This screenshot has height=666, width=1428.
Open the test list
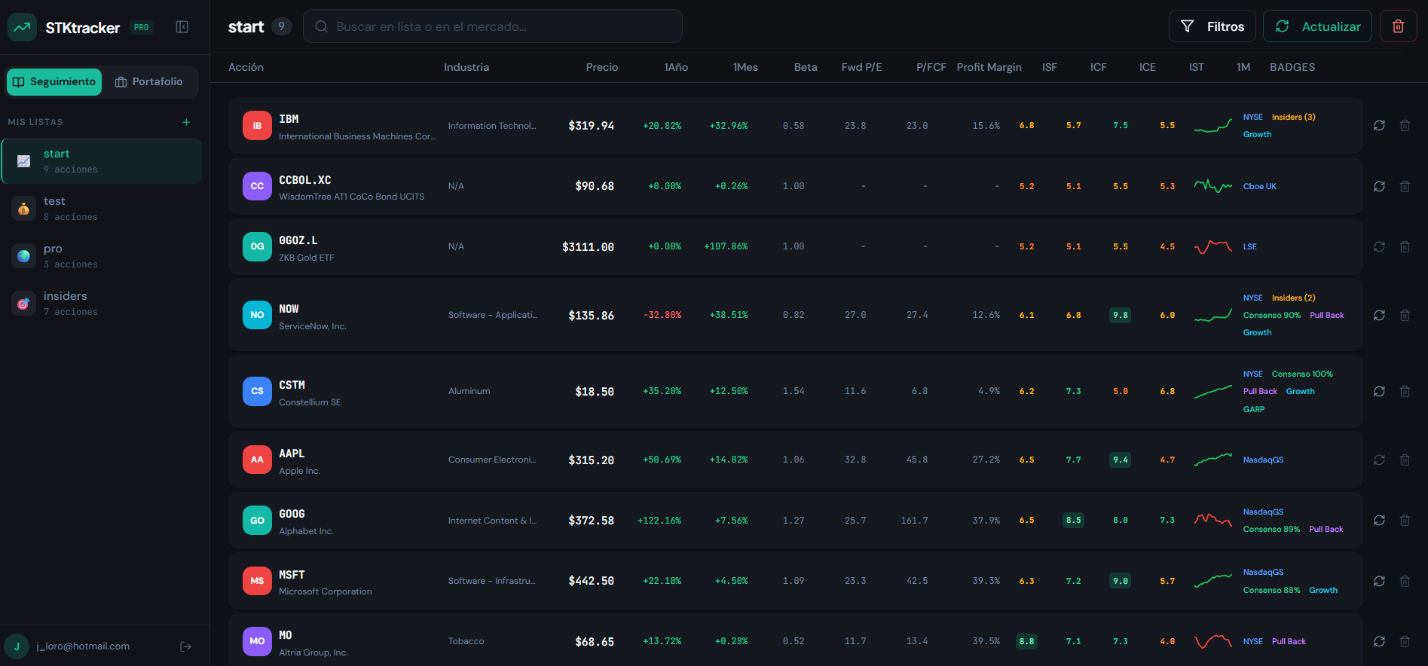click(101, 208)
